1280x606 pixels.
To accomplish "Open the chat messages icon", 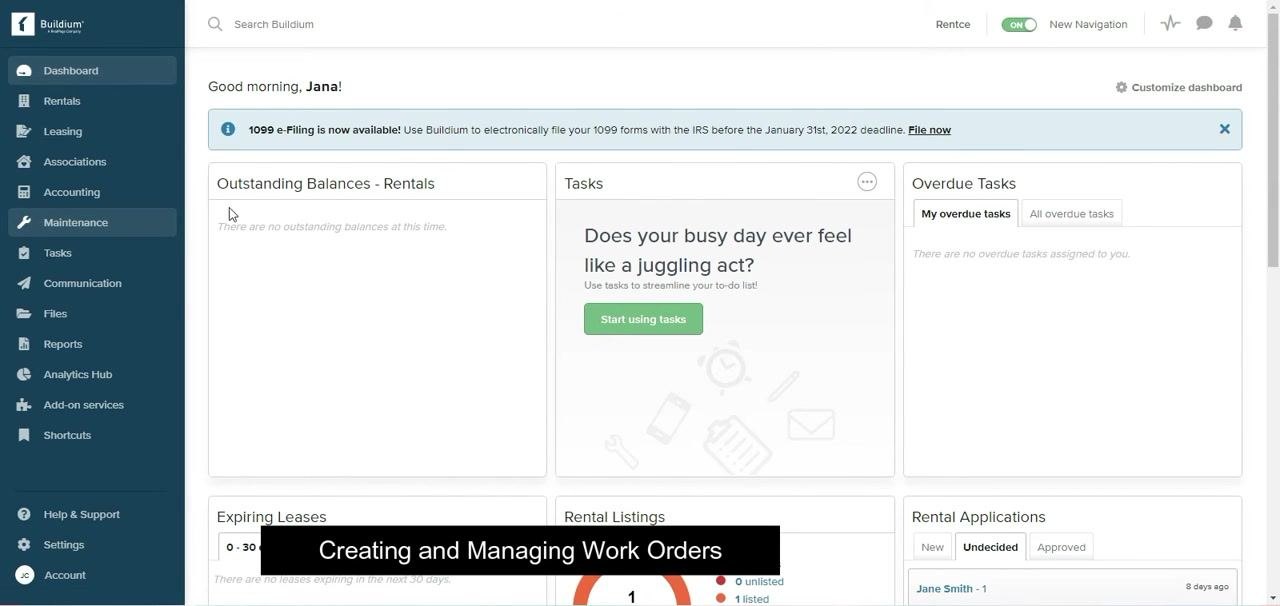I will (1204, 23).
